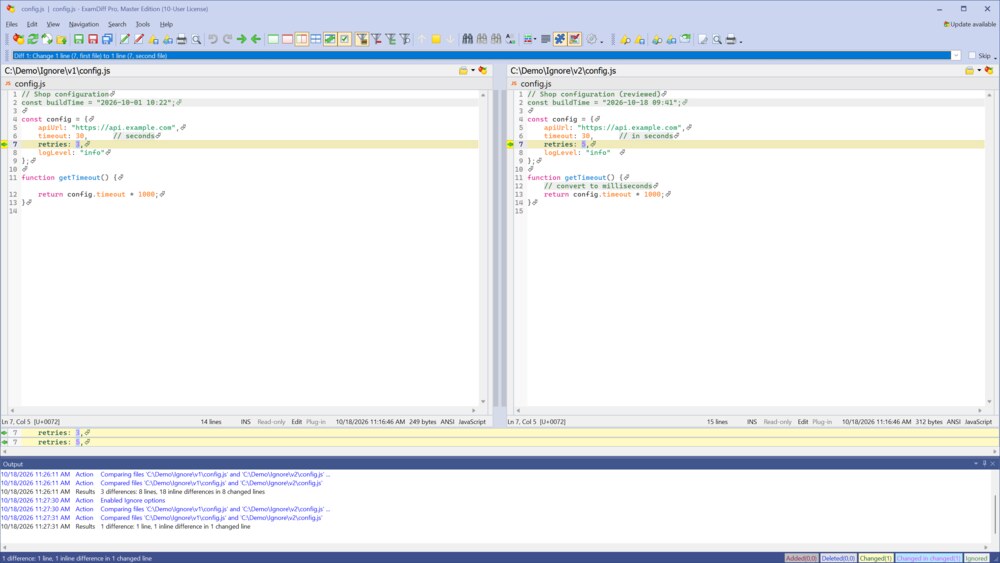Open the Navigation menu
The image size is (1000, 563).
point(84,24)
